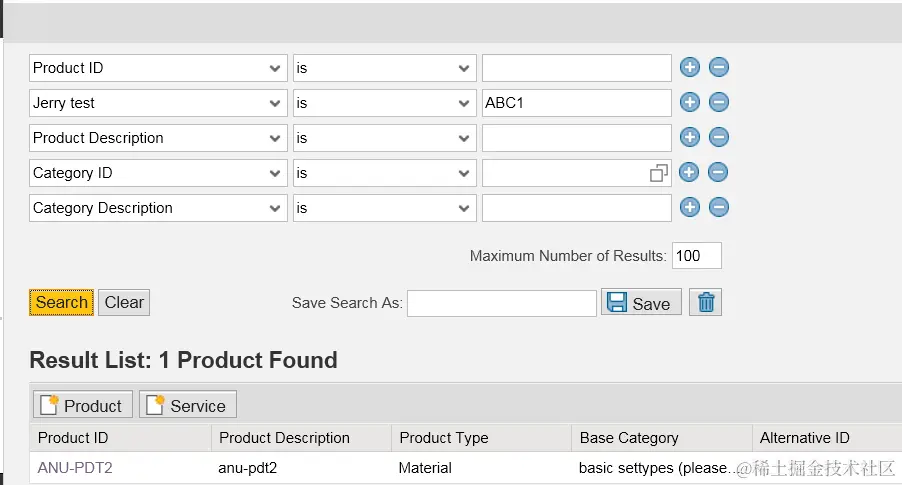The image size is (902, 485).
Task: Open the Category Description criterion dropdown
Action: coord(158,208)
